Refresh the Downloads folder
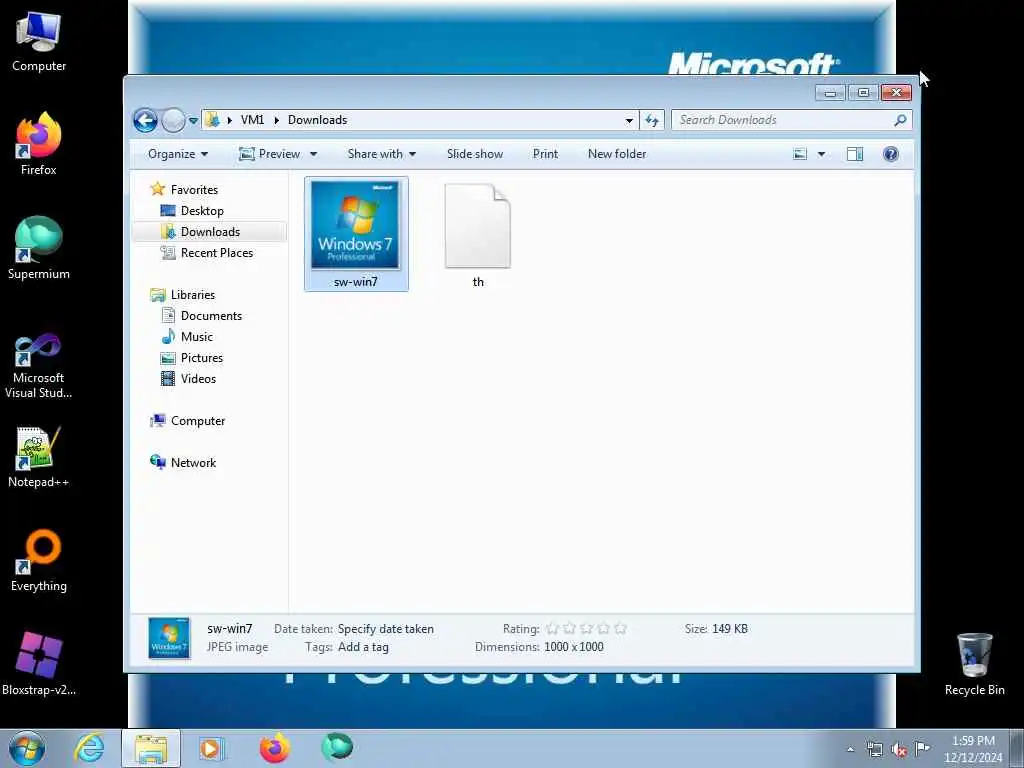 [652, 120]
